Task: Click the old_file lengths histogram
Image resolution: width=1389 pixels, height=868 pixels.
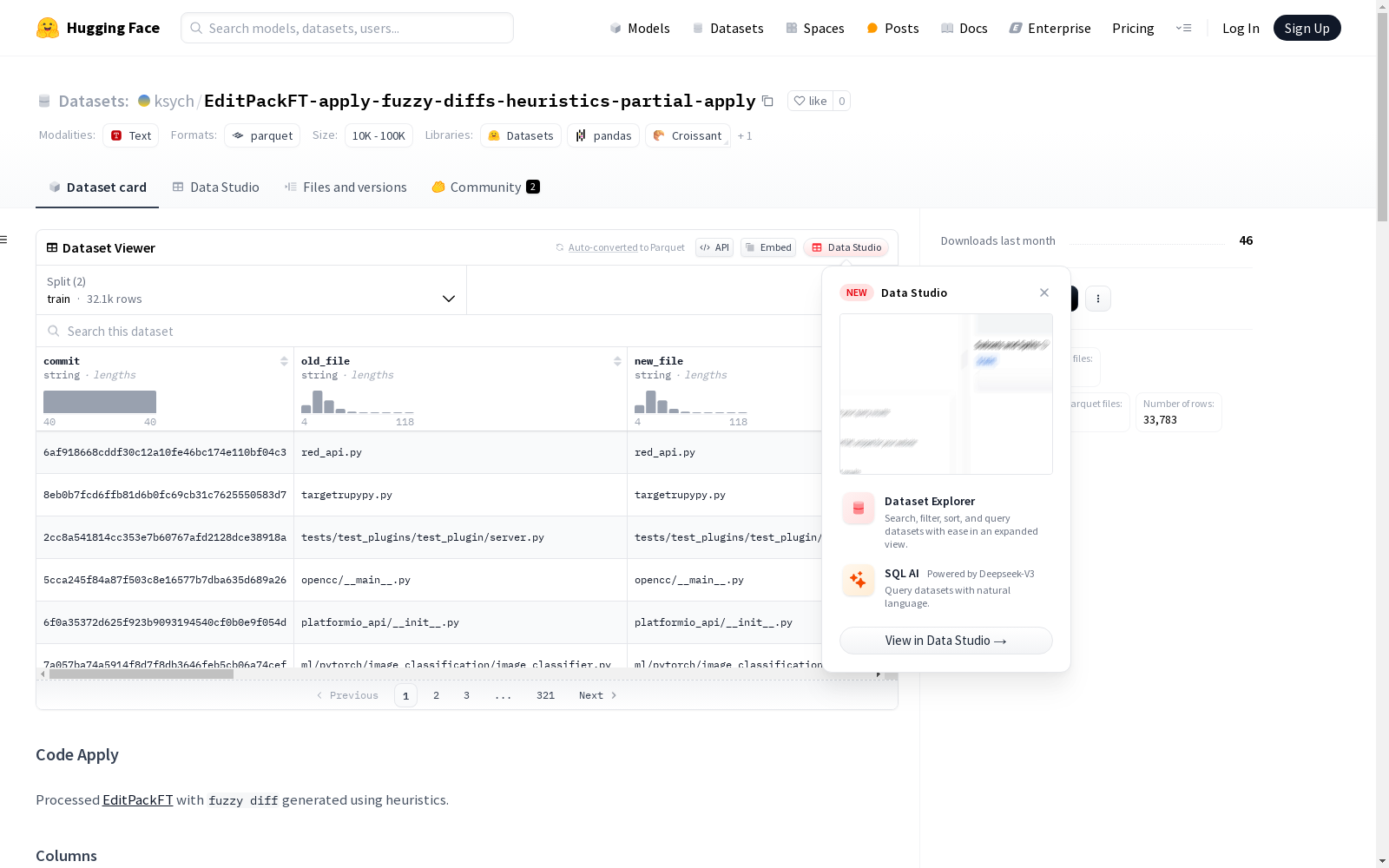Action: click(358, 402)
